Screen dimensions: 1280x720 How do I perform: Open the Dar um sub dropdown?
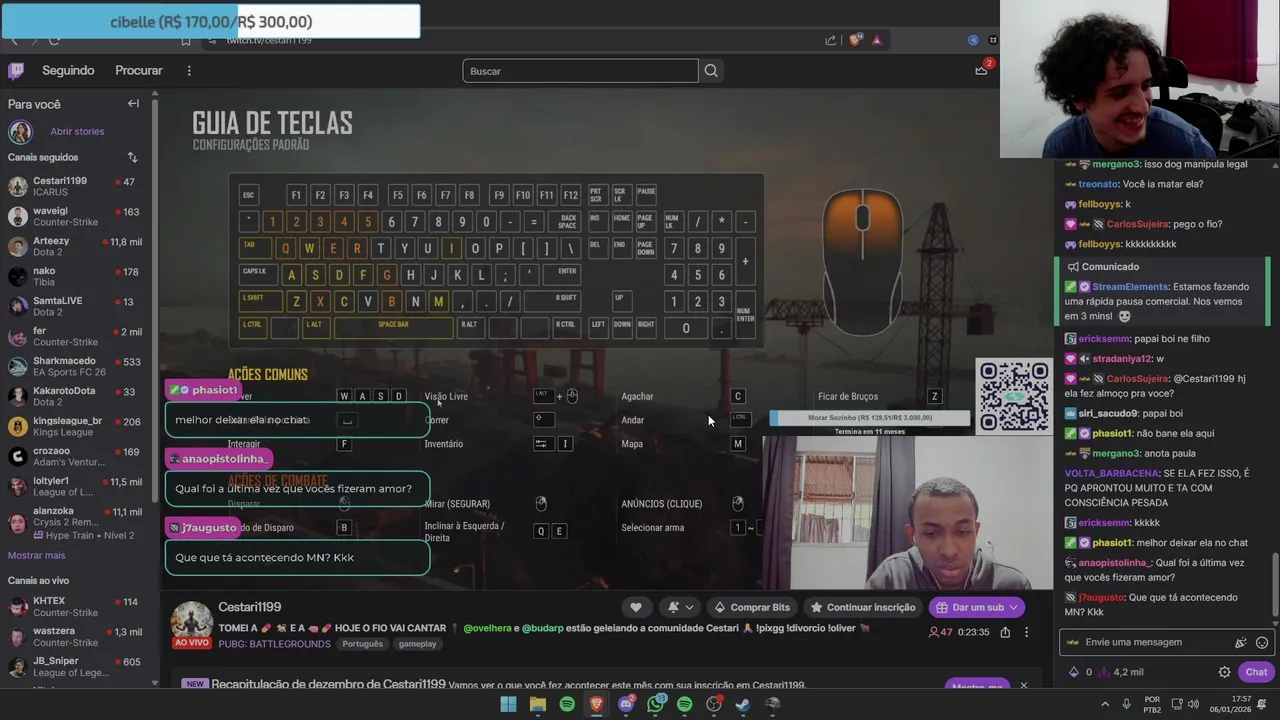coord(977,607)
